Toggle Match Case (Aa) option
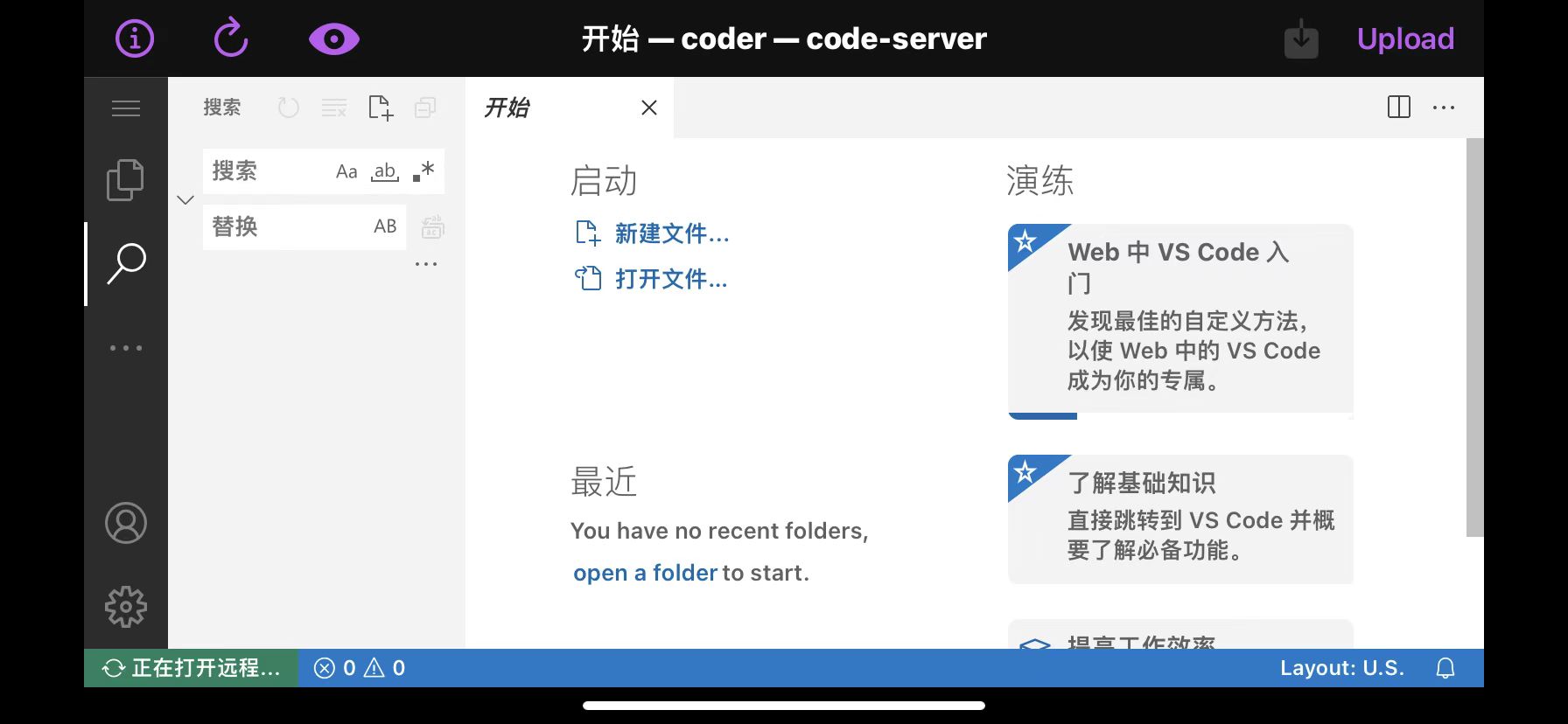Screen dimensions: 1568x724 [346, 171]
